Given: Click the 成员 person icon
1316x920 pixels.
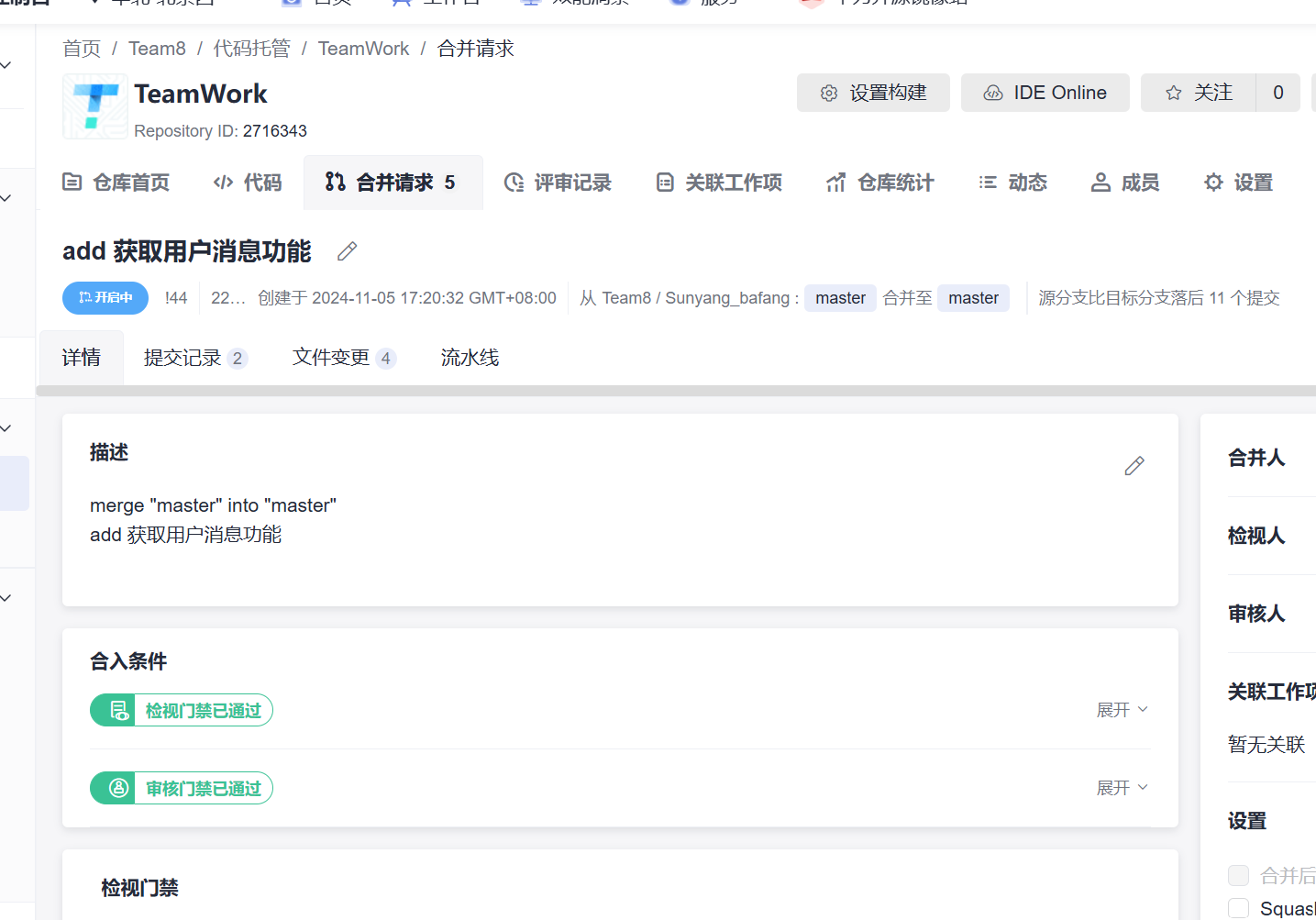Looking at the screenshot, I should 1100,183.
